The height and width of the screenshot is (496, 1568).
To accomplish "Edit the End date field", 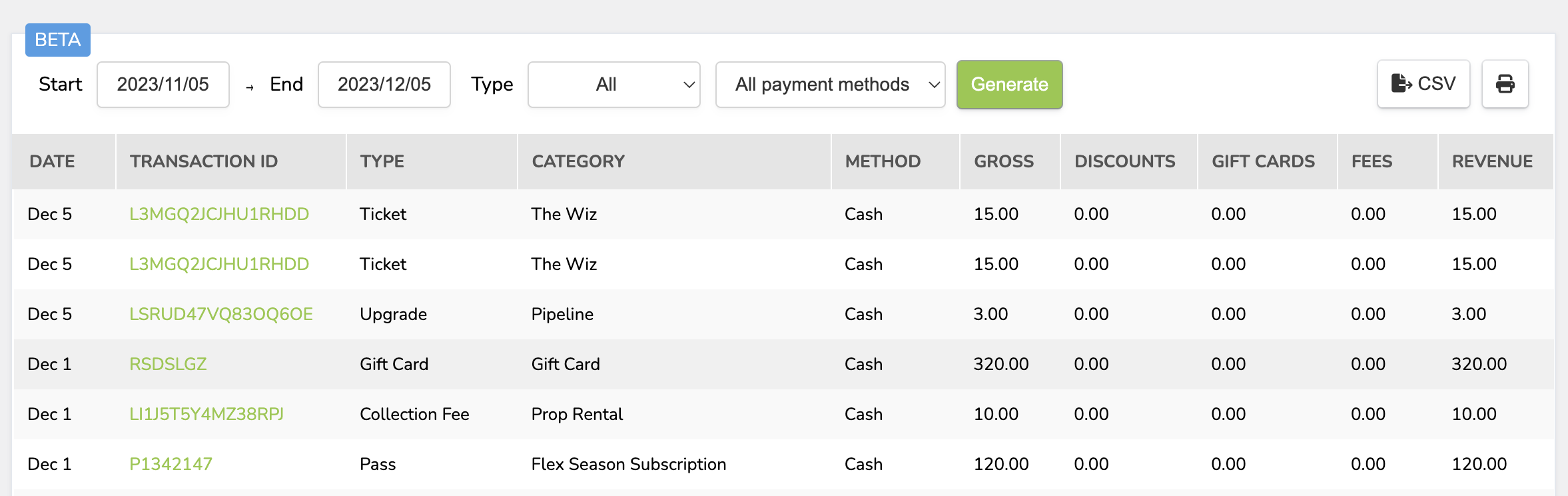I will 384,85.
